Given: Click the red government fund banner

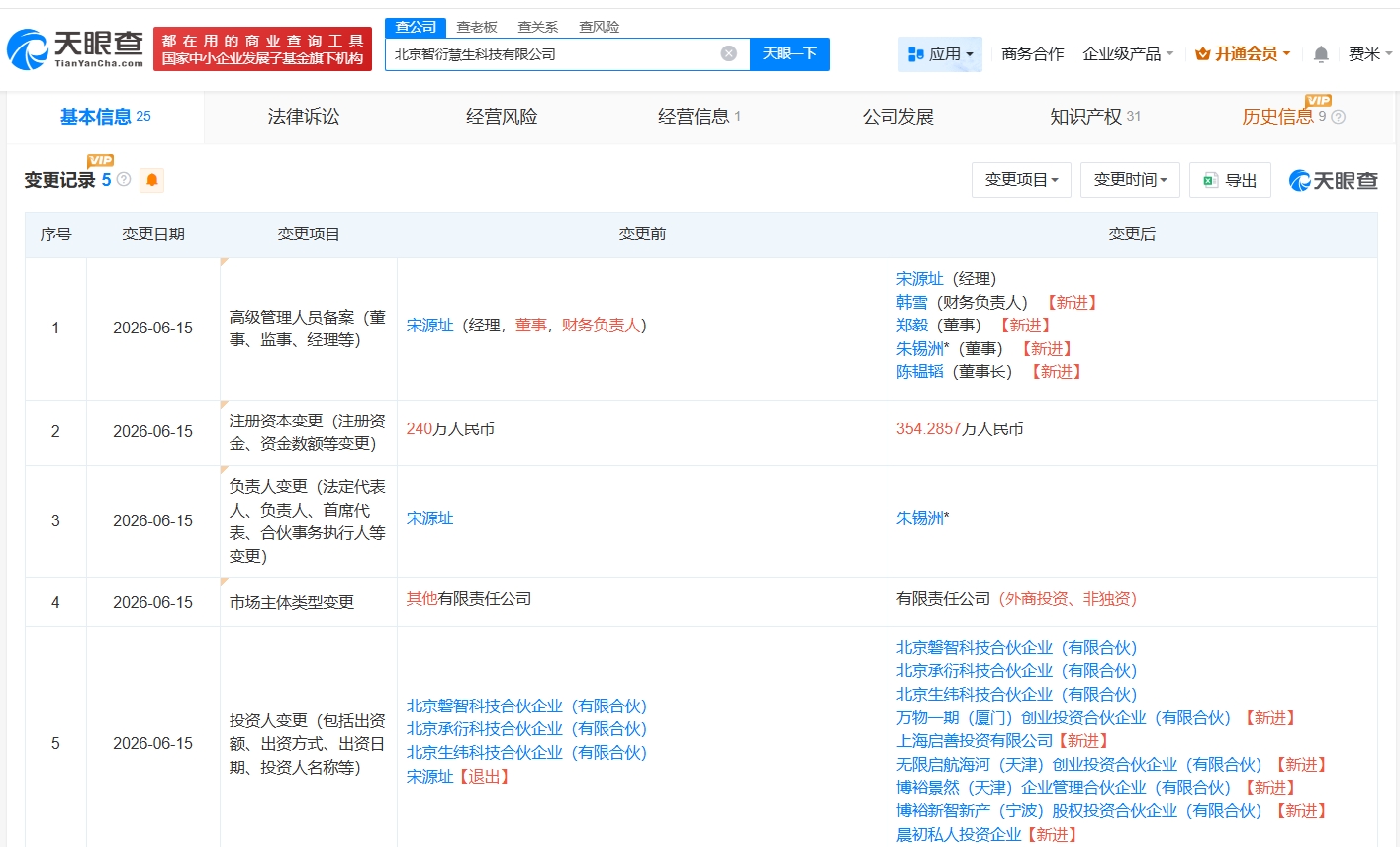Looking at the screenshot, I should coord(263,48).
